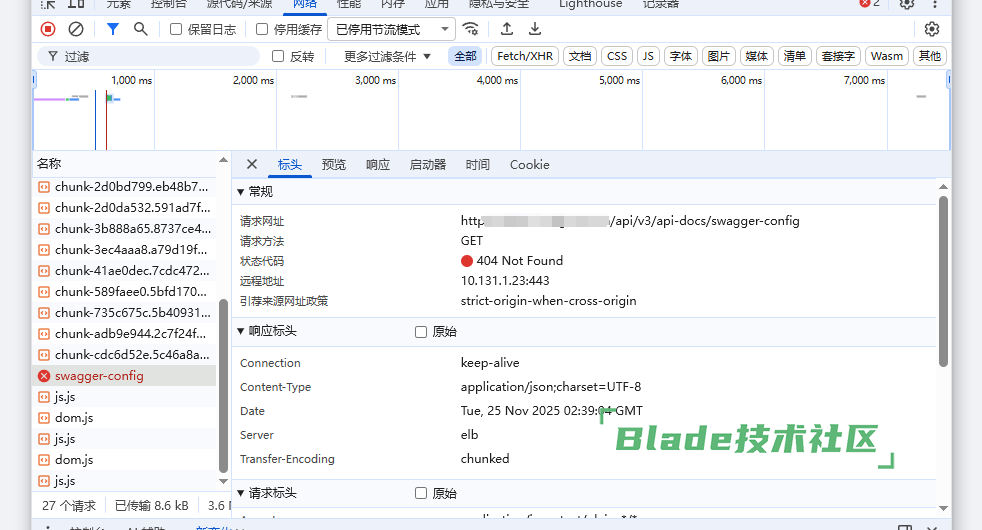Open the network search magnifier
This screenshot has width=982, height=530.
(x=141, y=29)
